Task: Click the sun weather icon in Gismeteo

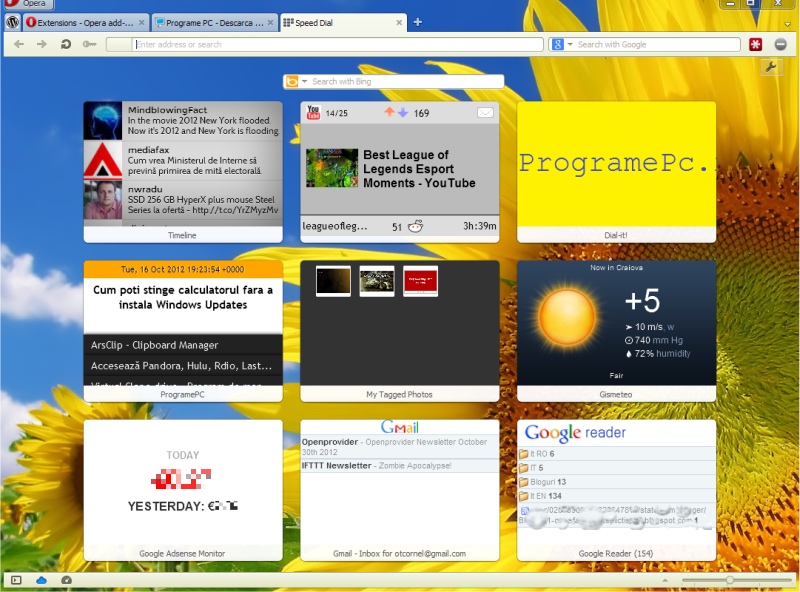Action: coord(567,317)
